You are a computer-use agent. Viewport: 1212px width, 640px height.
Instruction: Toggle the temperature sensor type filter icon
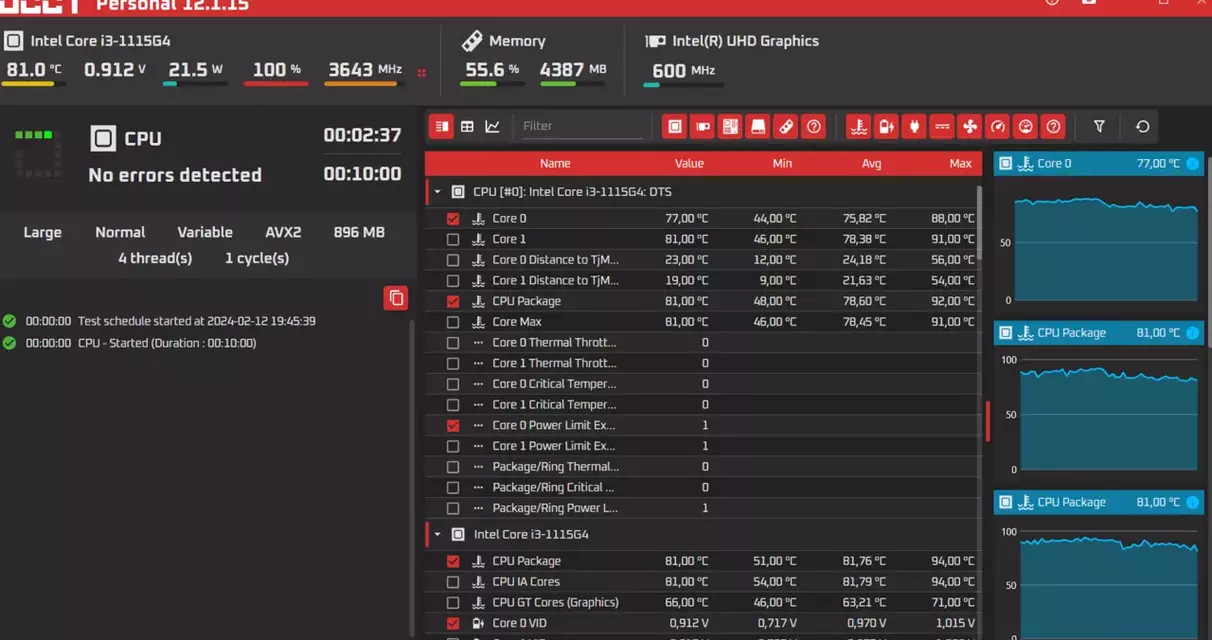click(x=857, y=126)
